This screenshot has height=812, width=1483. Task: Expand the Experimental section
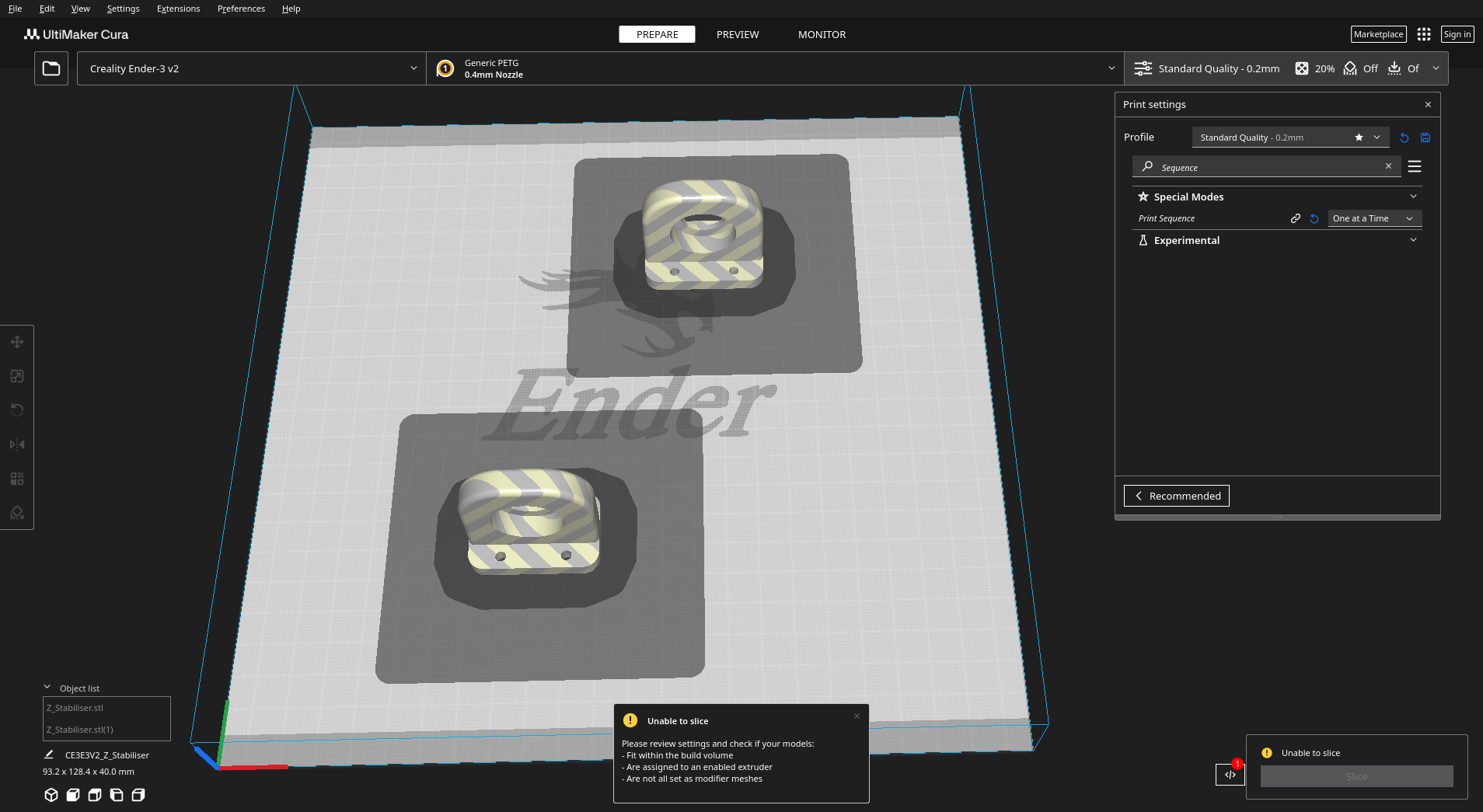1412,240
